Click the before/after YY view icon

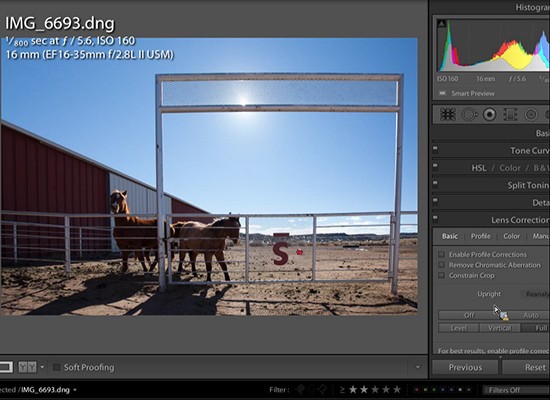point(27,367)
